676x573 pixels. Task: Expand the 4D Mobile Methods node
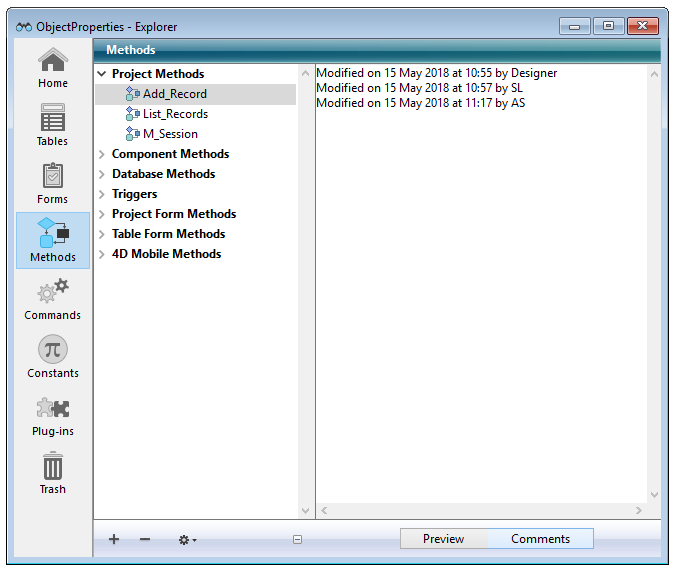click(102, 254)
